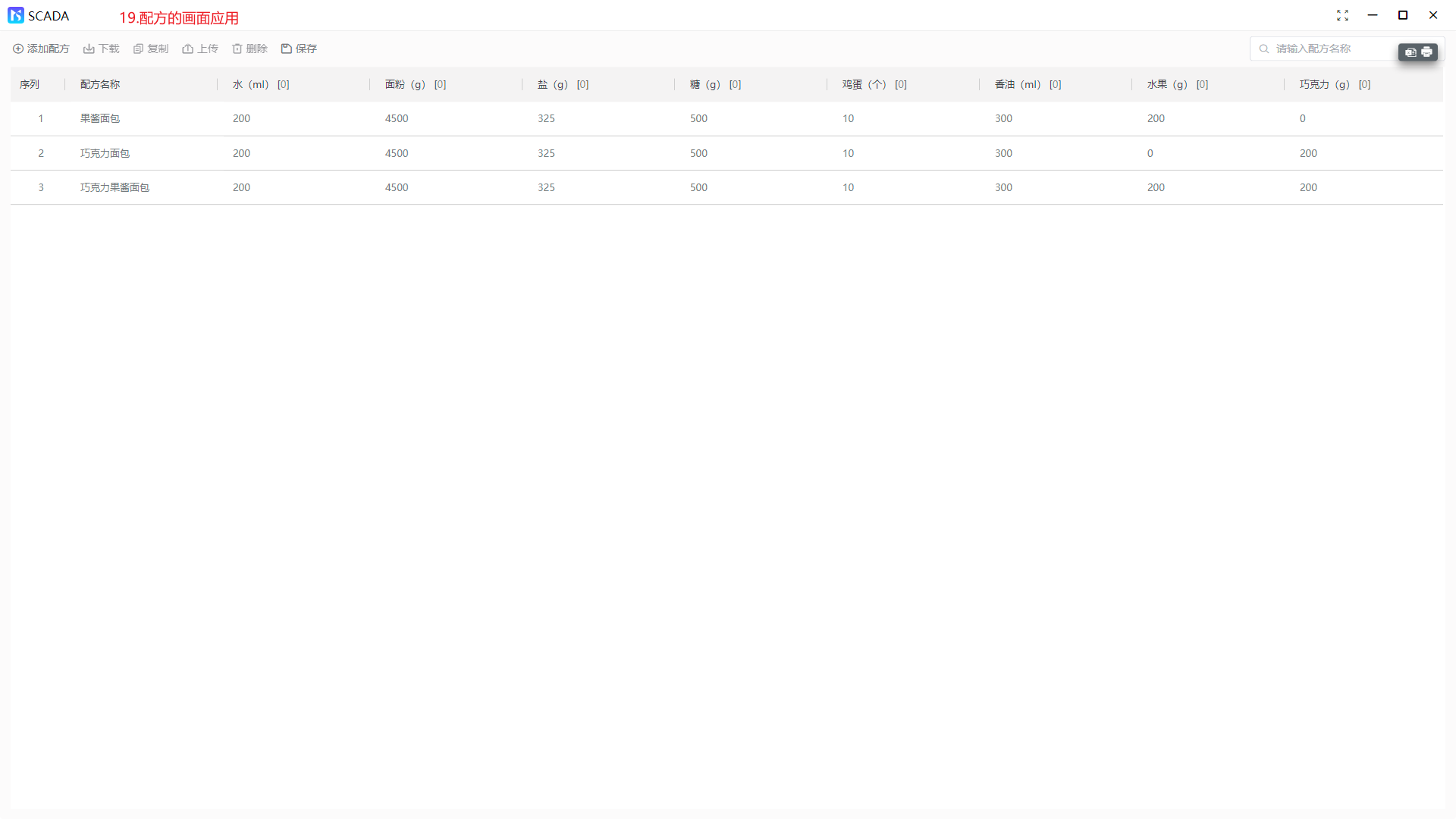Select the 巧克力面包 recipe name
The height and width of the screenshot is (819, 1456).
coord(105,153)
